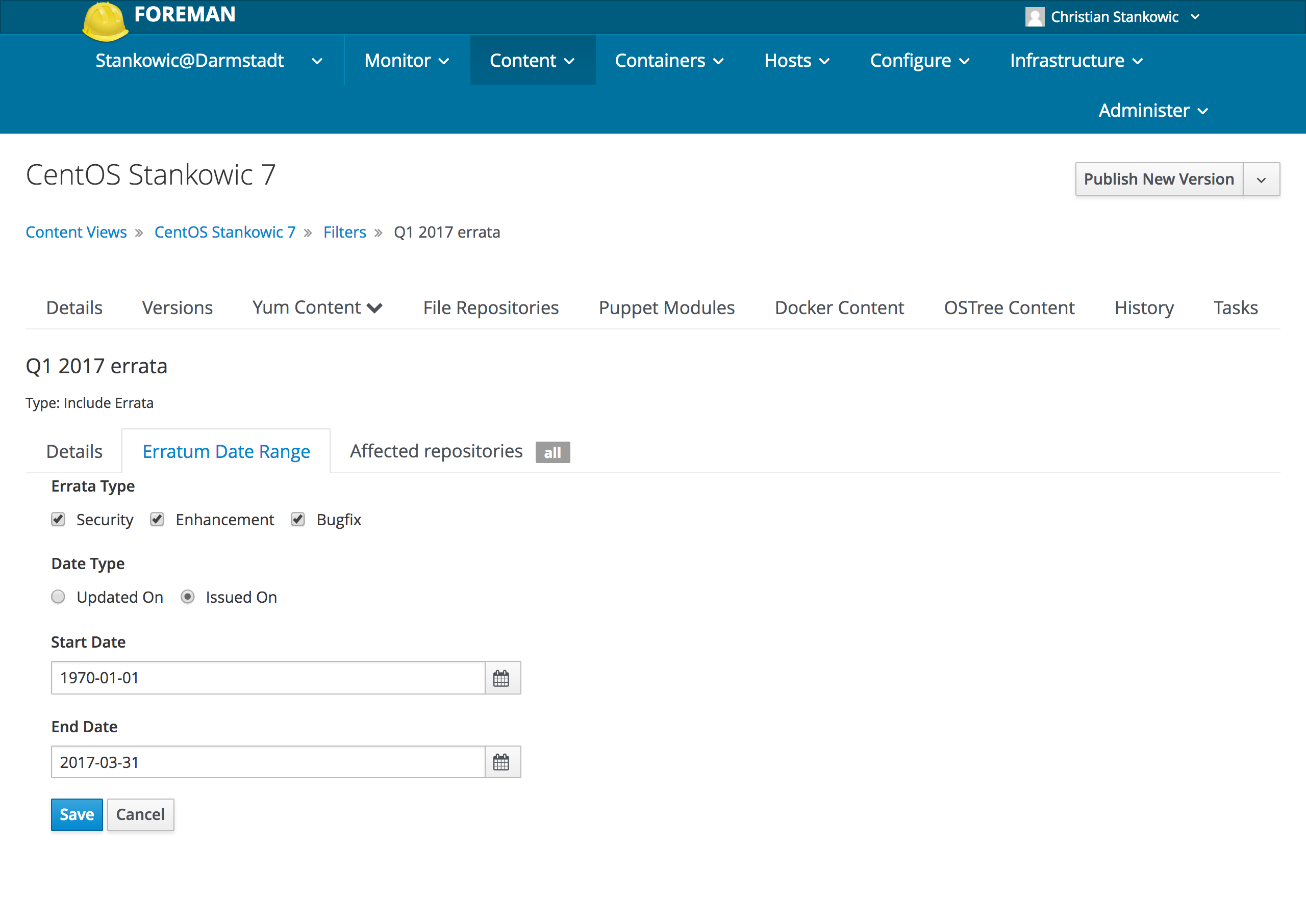Screen dimensions: 1306x924
Task: Open the Christian Stankowic user menu
Action: 1113,17
